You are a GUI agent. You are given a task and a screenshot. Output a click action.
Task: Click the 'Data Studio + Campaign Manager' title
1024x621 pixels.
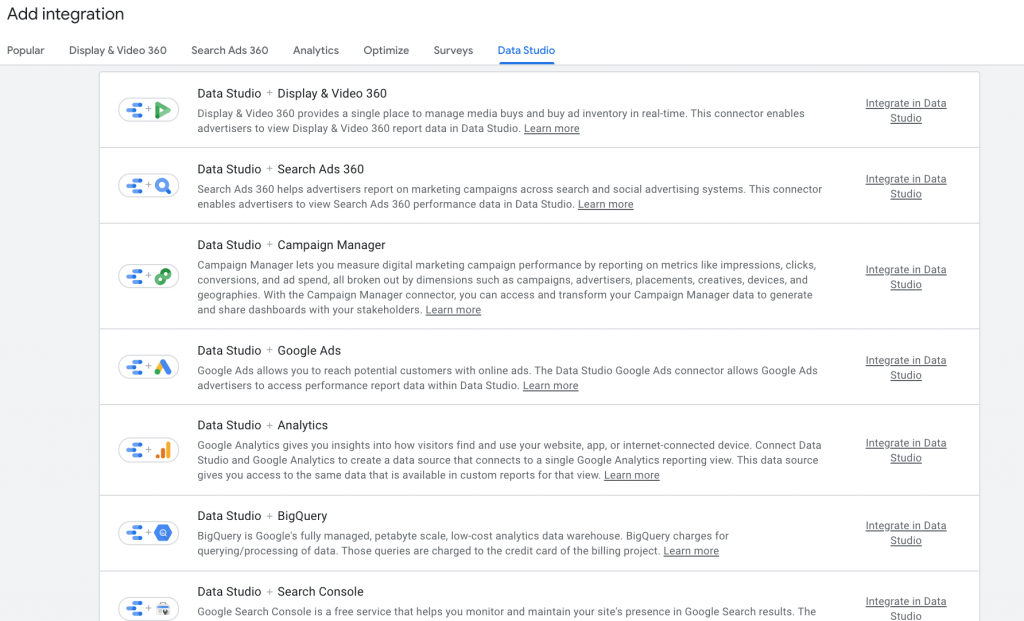(x=291, y=245)
